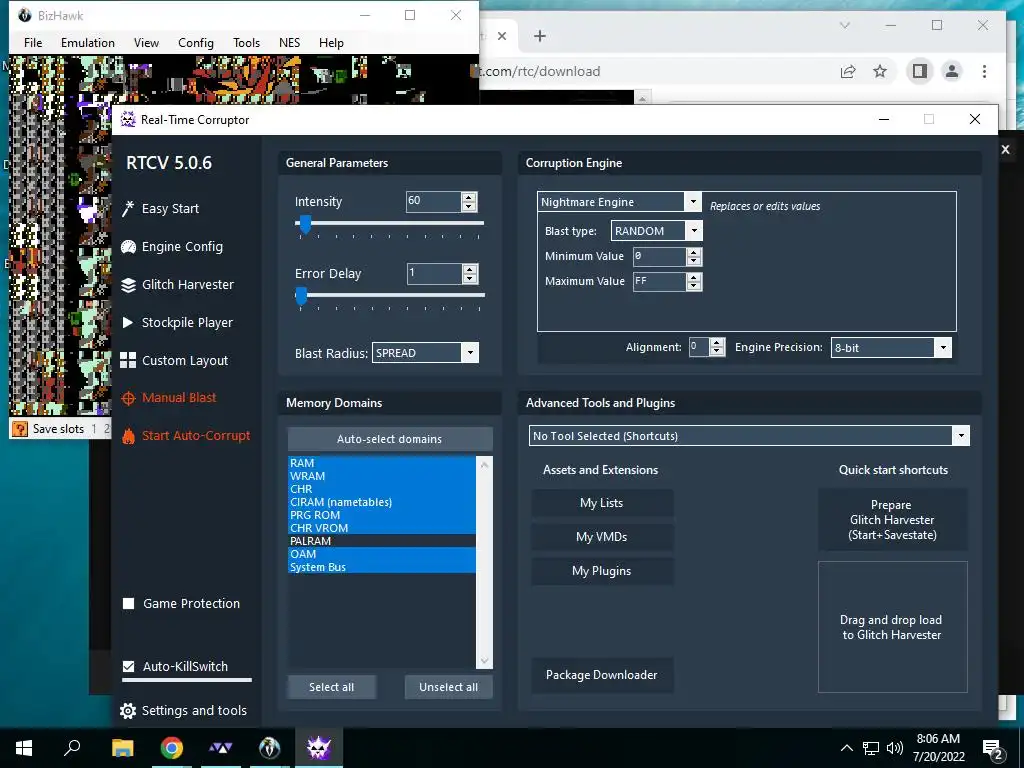Disable Auto-KillSwitch checkbox
1024x768 pixels.
[129, 667]
